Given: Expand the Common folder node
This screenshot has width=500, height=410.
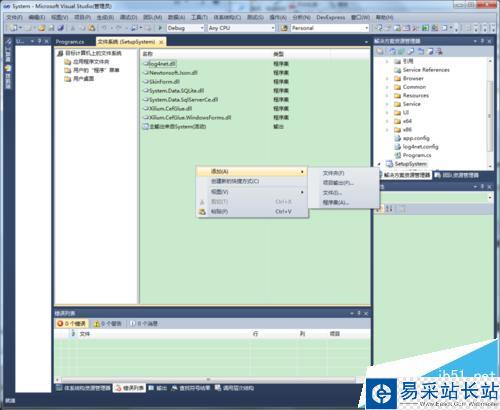Looking at the screenshot, I should [x=387, y=87].
